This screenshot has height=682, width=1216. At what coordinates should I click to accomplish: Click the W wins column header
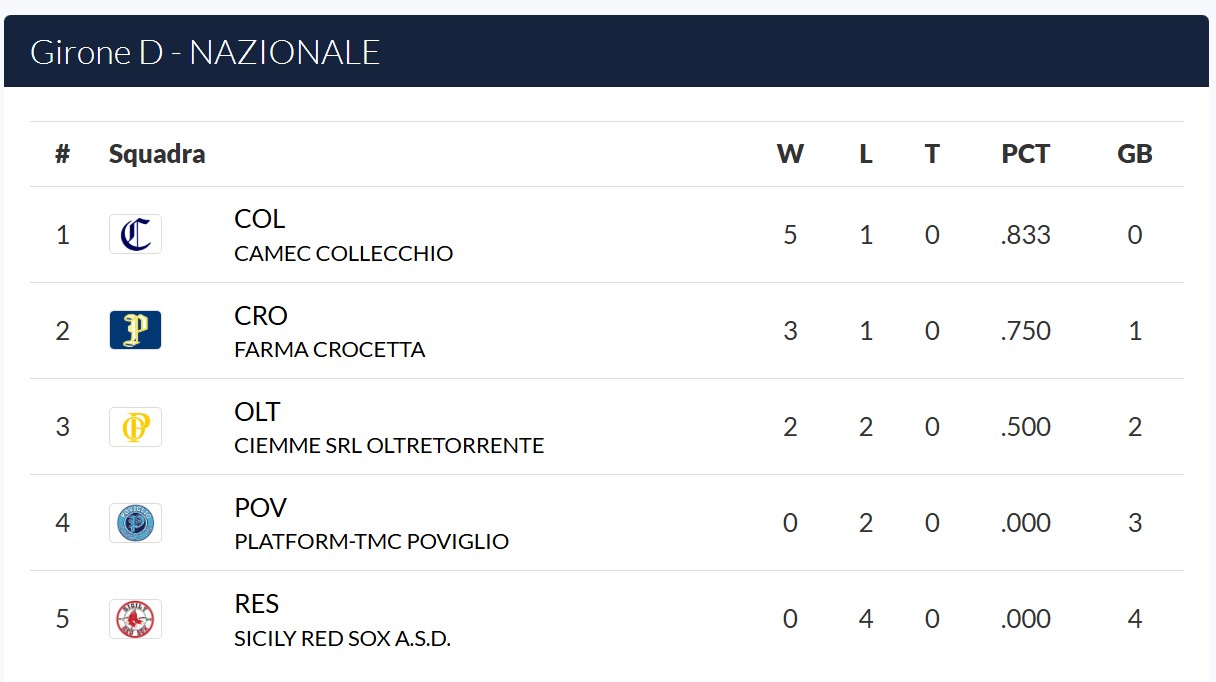click(790, 154)
